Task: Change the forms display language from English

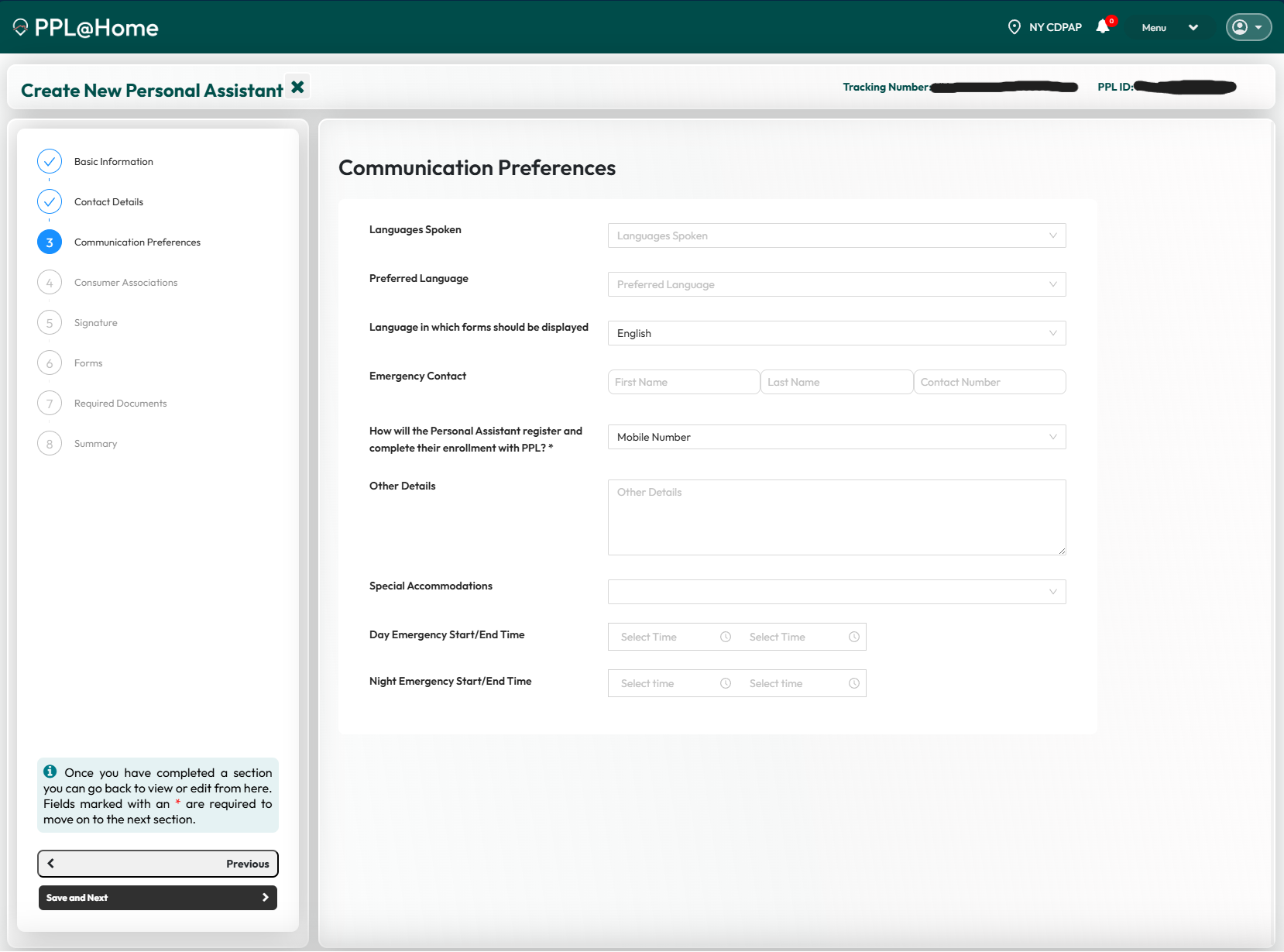Action: click(x=836, y=333)
